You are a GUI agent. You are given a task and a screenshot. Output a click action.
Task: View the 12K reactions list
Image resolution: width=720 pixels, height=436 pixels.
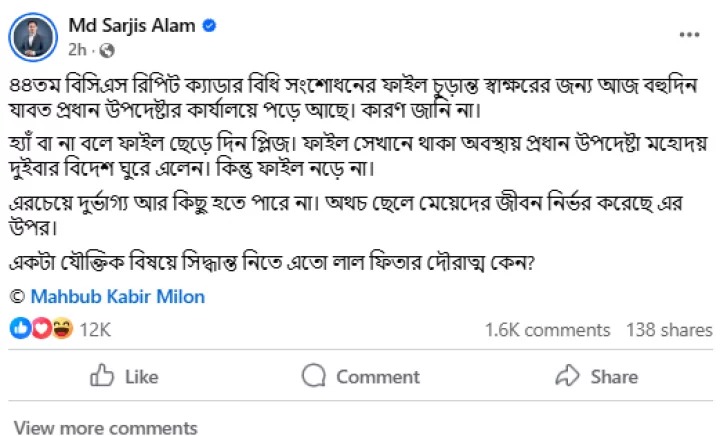point(94,329)
